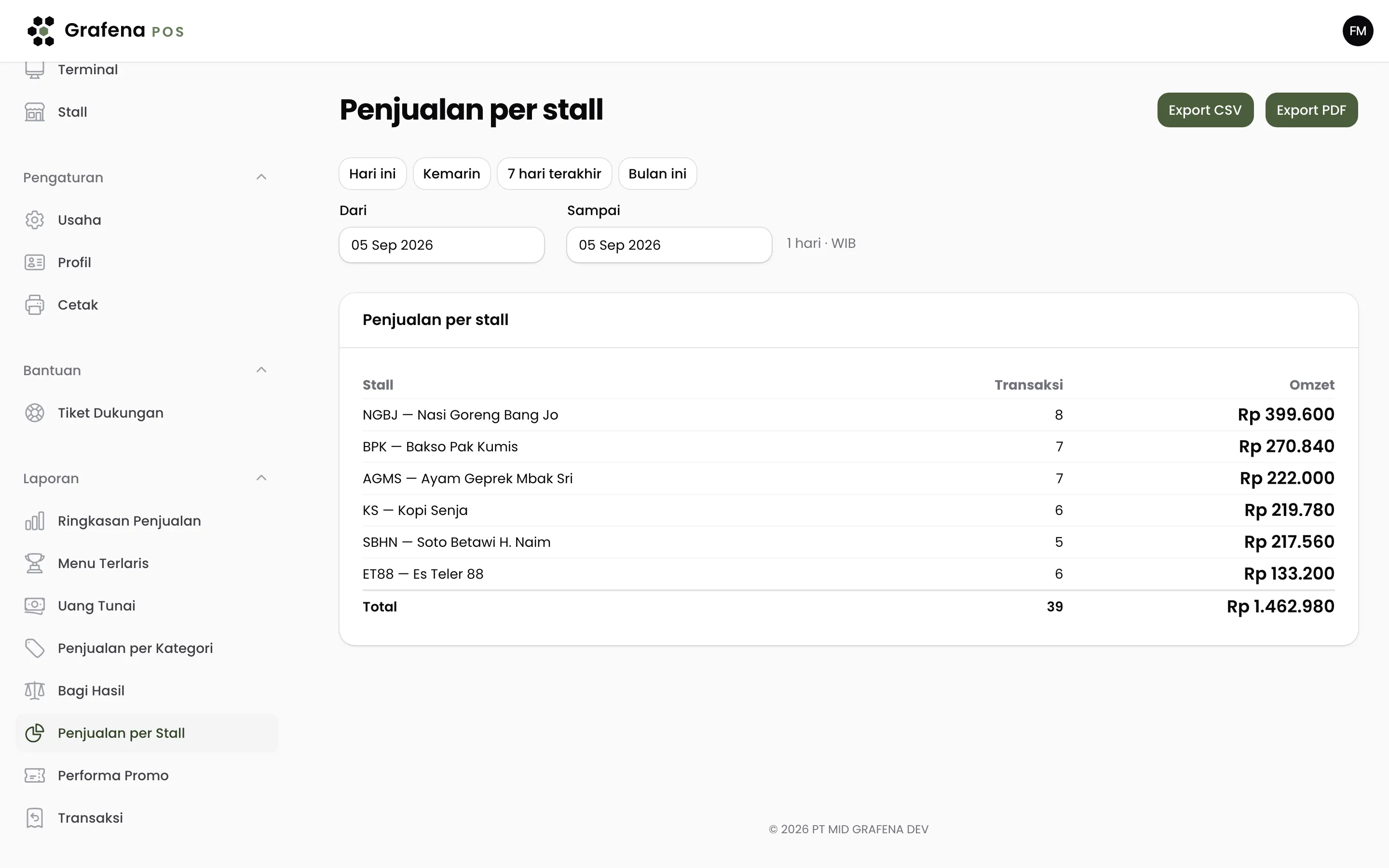Image resolution: width=1389 pixels, height=868 pixels.
Task: Collapse the Laporan section
Action: point(261,477)
